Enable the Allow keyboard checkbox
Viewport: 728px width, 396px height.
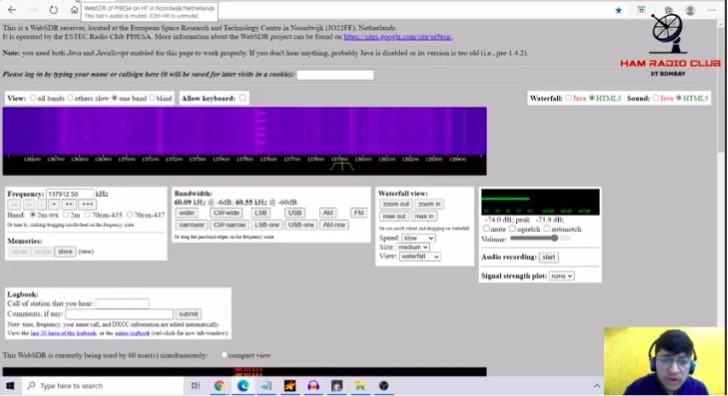[x=242, y=98]
